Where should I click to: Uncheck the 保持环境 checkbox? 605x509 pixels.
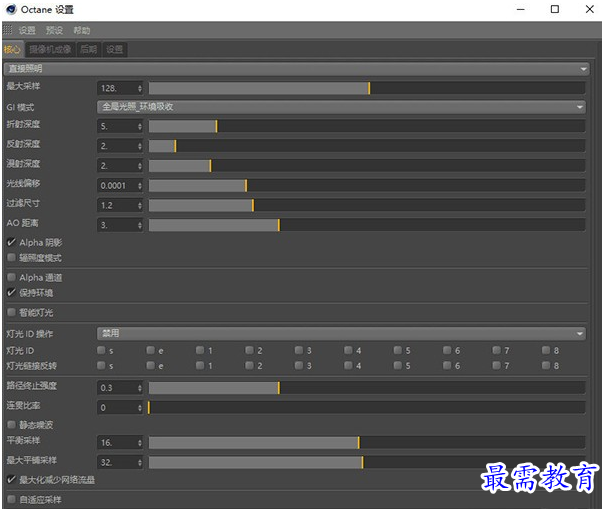(x=12, y=292)
